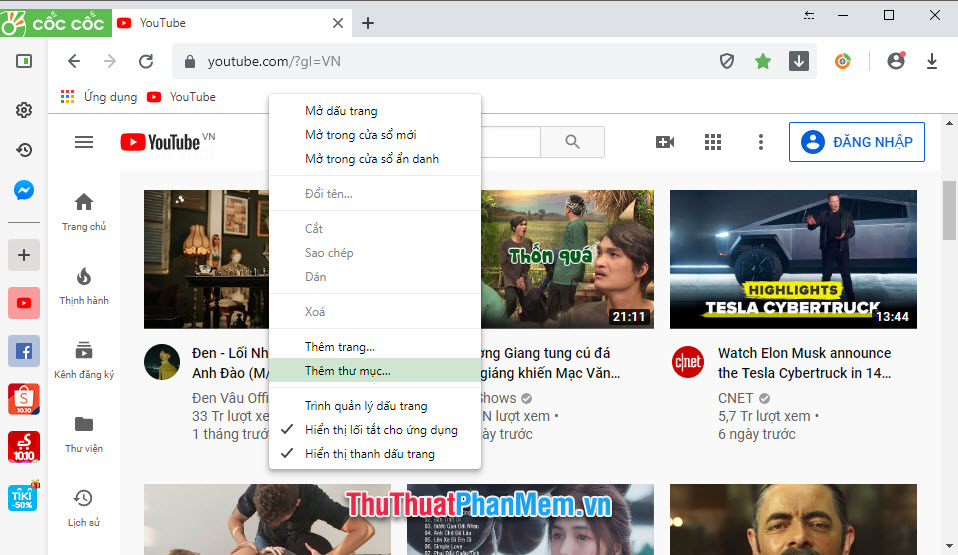Click the tab search arrows icon in title bar

point(809,16)
